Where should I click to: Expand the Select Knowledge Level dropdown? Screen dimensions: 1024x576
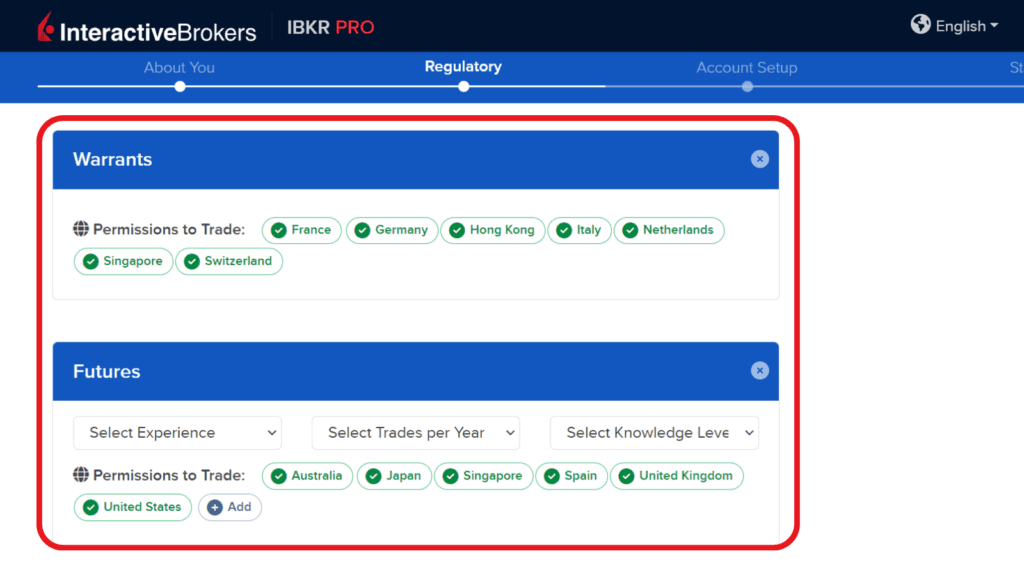[654, 433]
